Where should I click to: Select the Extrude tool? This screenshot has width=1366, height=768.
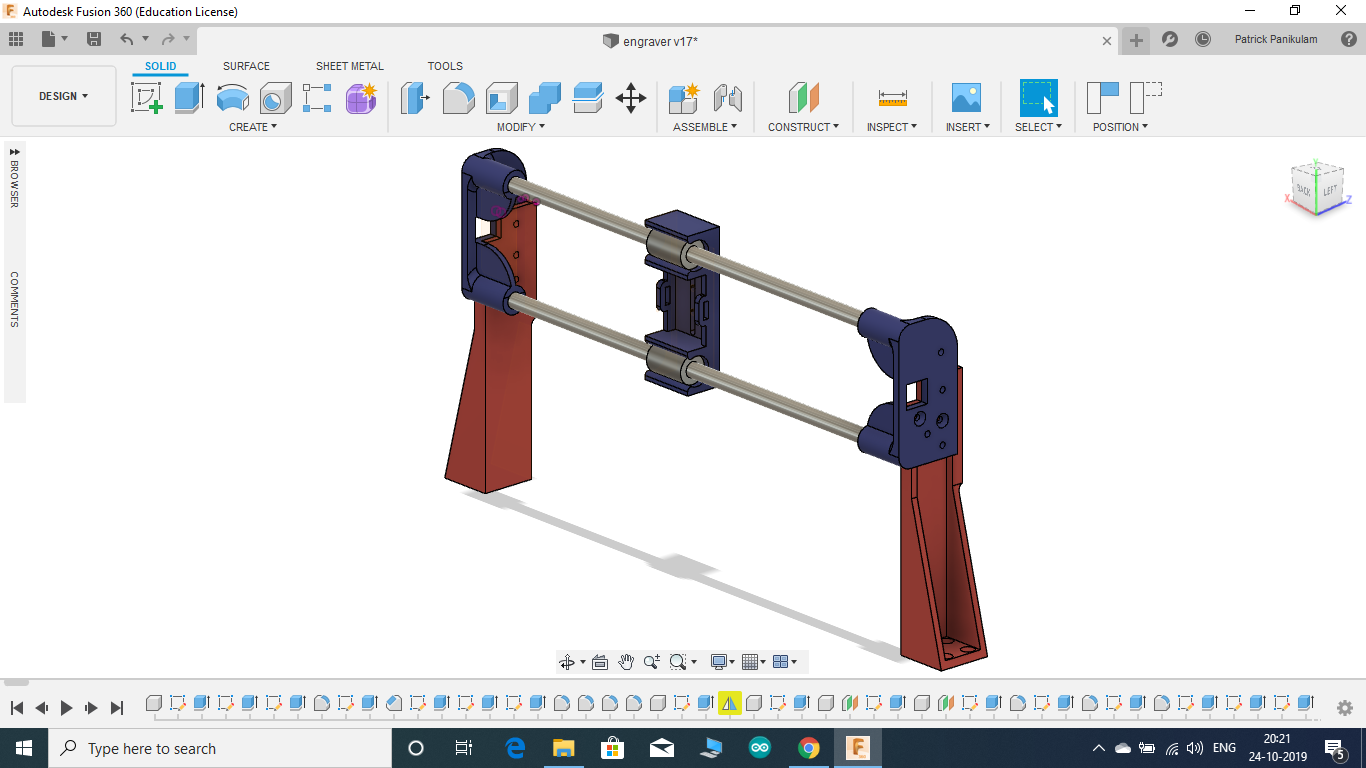click(190, 97)
